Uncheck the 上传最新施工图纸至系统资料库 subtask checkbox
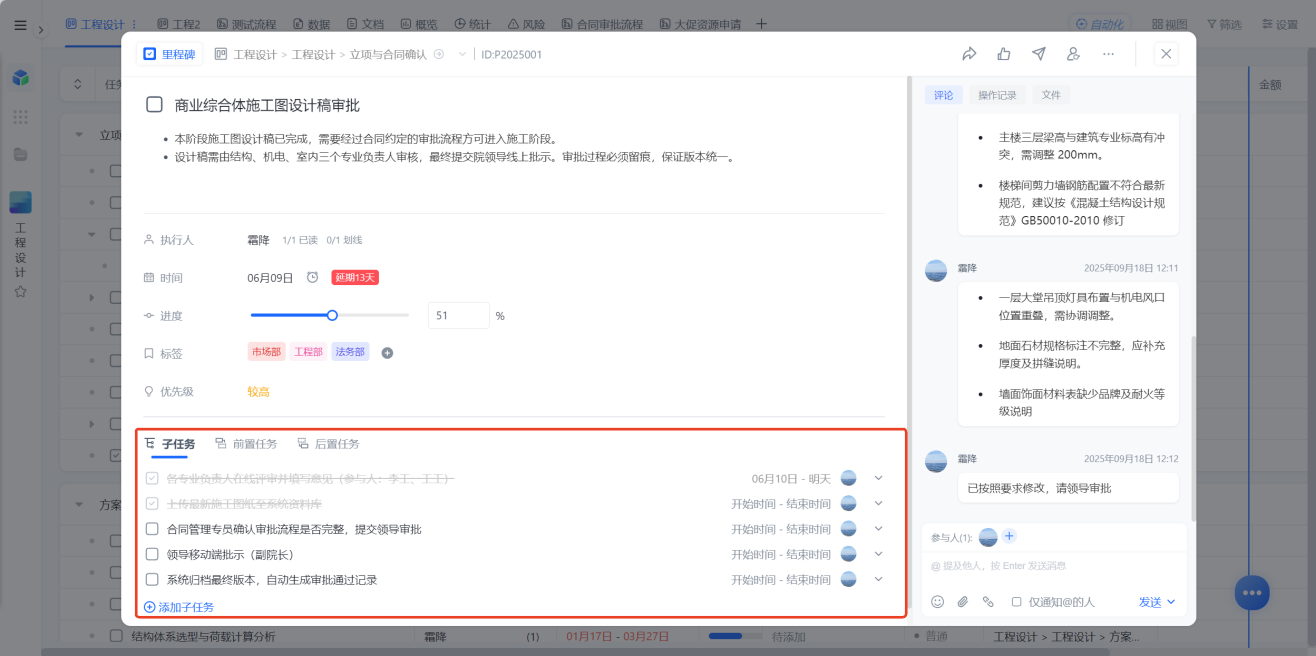Screen dimensions: 1316x656 [x=152, y=504]
